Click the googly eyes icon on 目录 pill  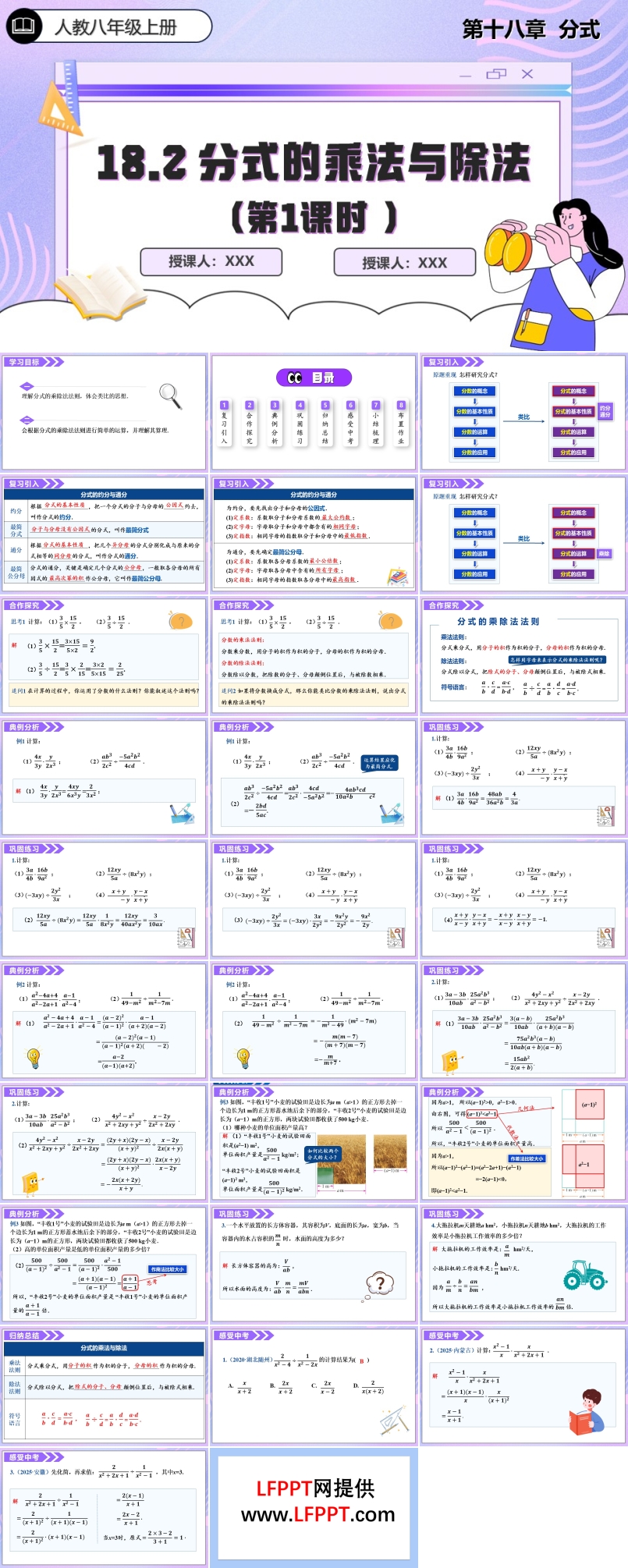click(x=295, y=378)
